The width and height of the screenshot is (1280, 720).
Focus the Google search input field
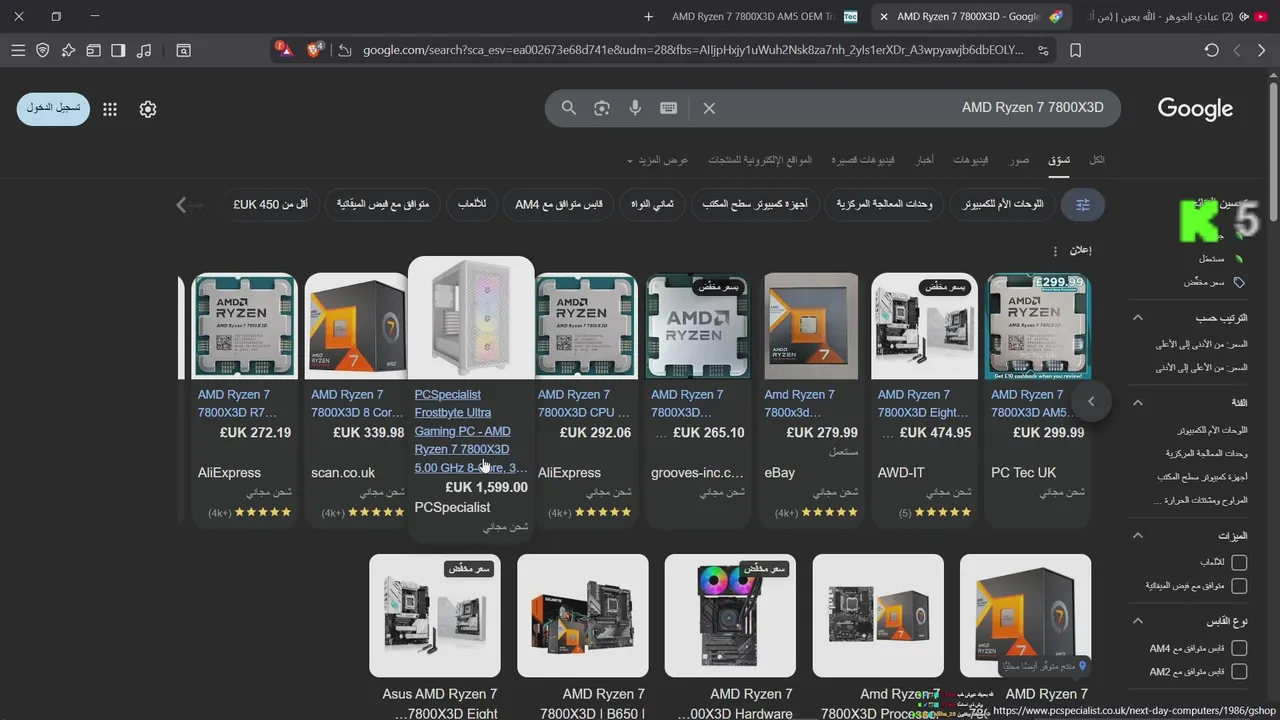pos(912,108)
